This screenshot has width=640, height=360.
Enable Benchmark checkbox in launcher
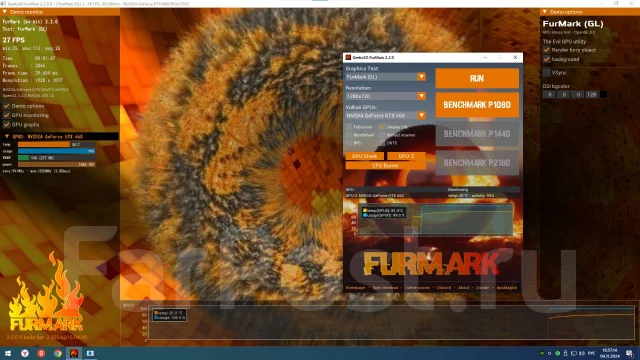coord(349,135)
